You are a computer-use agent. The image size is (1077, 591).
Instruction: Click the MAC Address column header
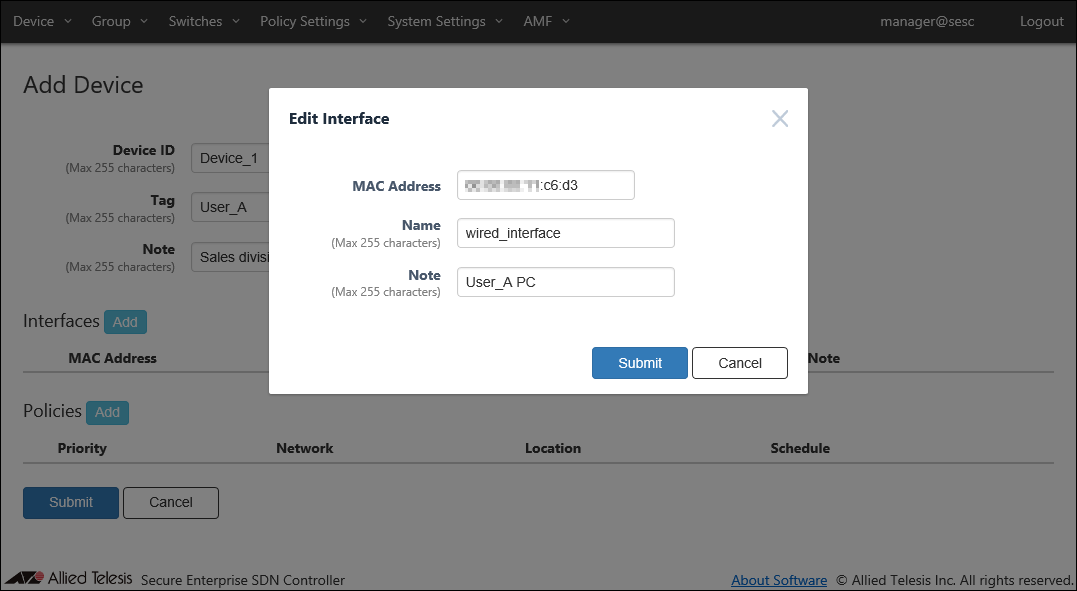113,358
